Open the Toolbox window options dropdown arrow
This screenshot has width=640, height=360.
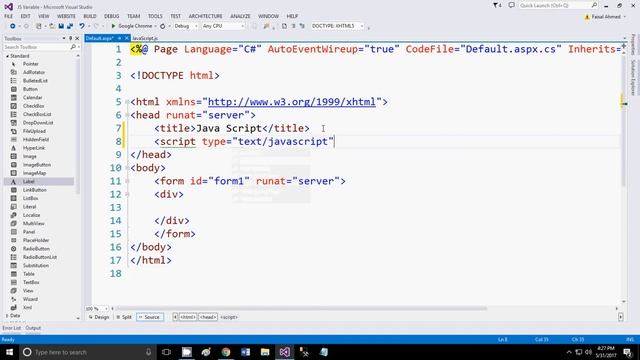pos(64,38)
